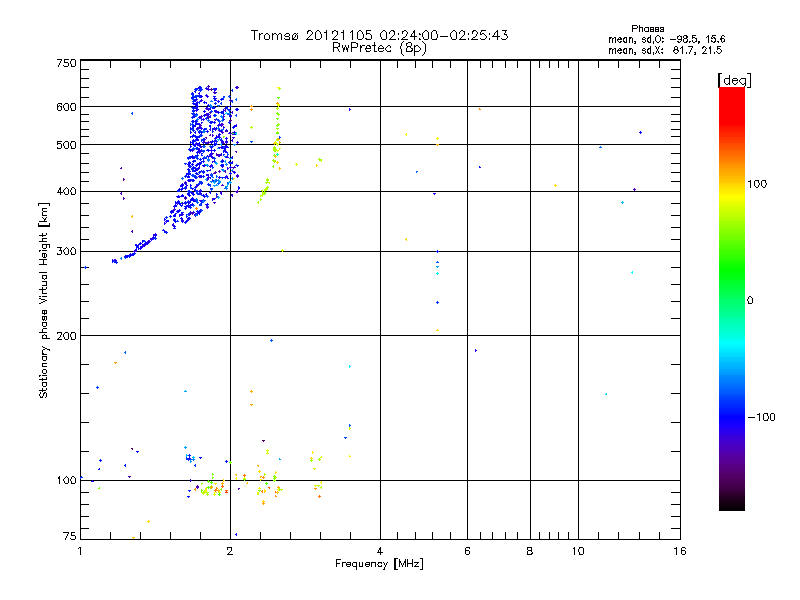Click the y-axis tick label '200'

(x=66, y=336)
